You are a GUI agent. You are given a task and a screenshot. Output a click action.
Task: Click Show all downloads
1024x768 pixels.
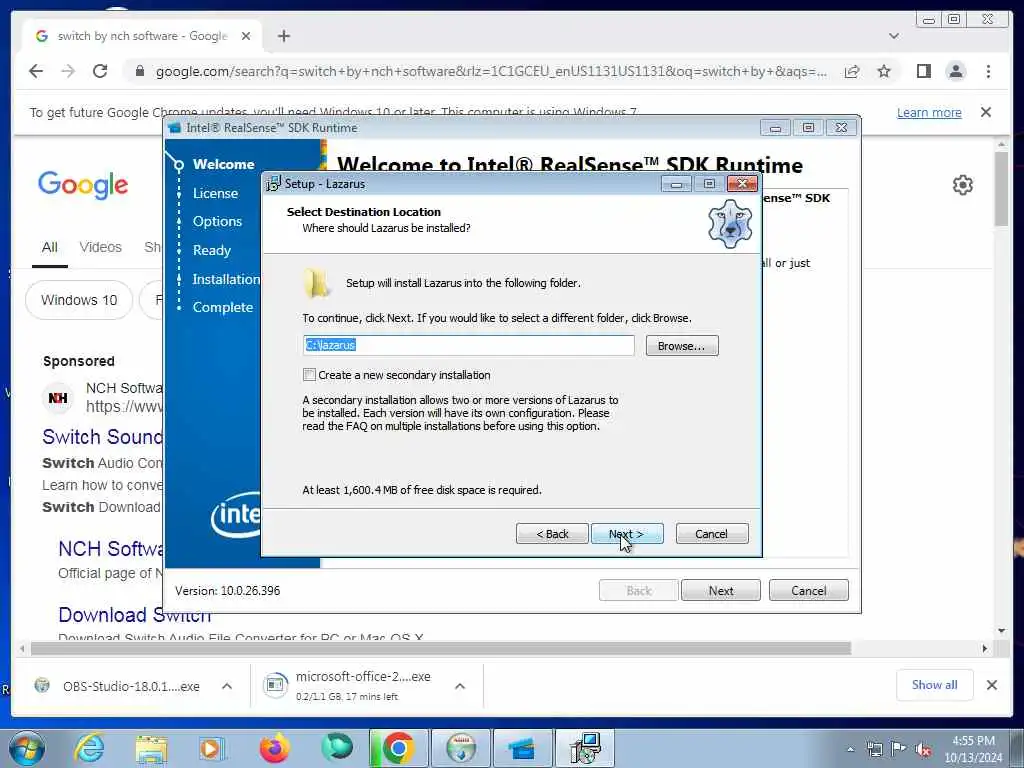click(x=935, y=684)
